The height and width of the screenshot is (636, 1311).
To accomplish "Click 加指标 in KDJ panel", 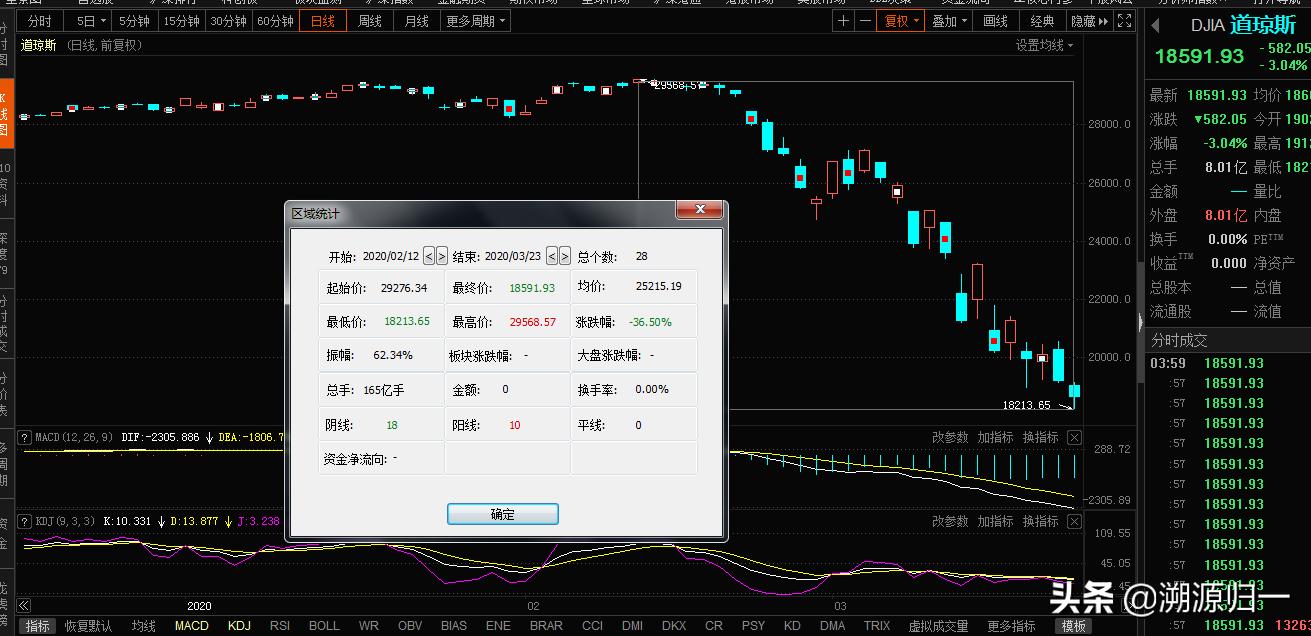I will coord(996,521).
